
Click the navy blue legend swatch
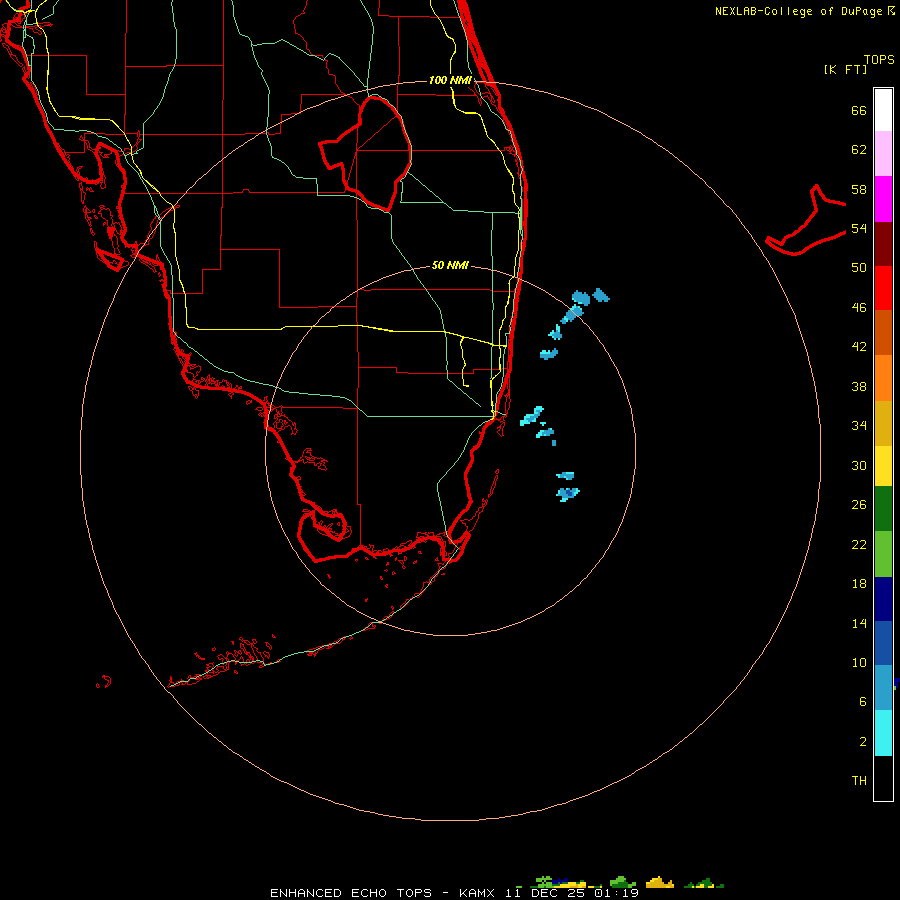click(x=883, y=599)
